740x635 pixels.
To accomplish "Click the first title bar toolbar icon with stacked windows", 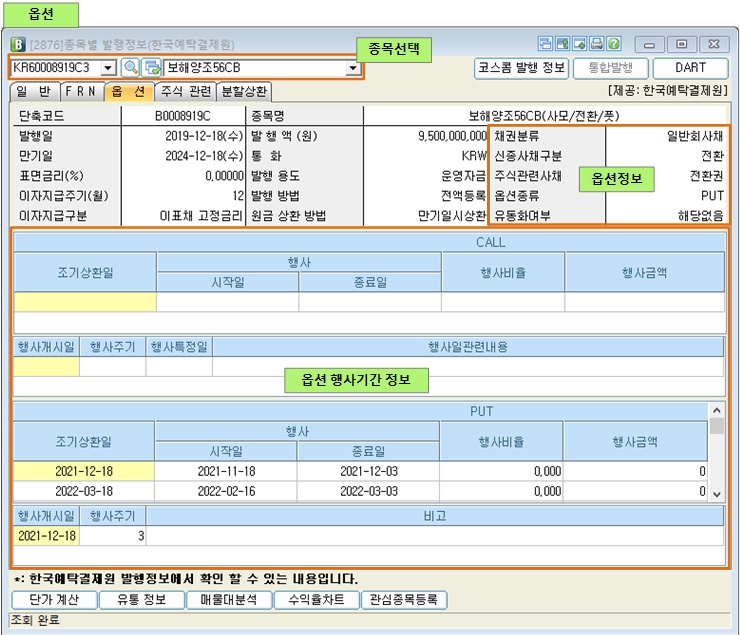I will pyautogui.click(x=545, y=44).
